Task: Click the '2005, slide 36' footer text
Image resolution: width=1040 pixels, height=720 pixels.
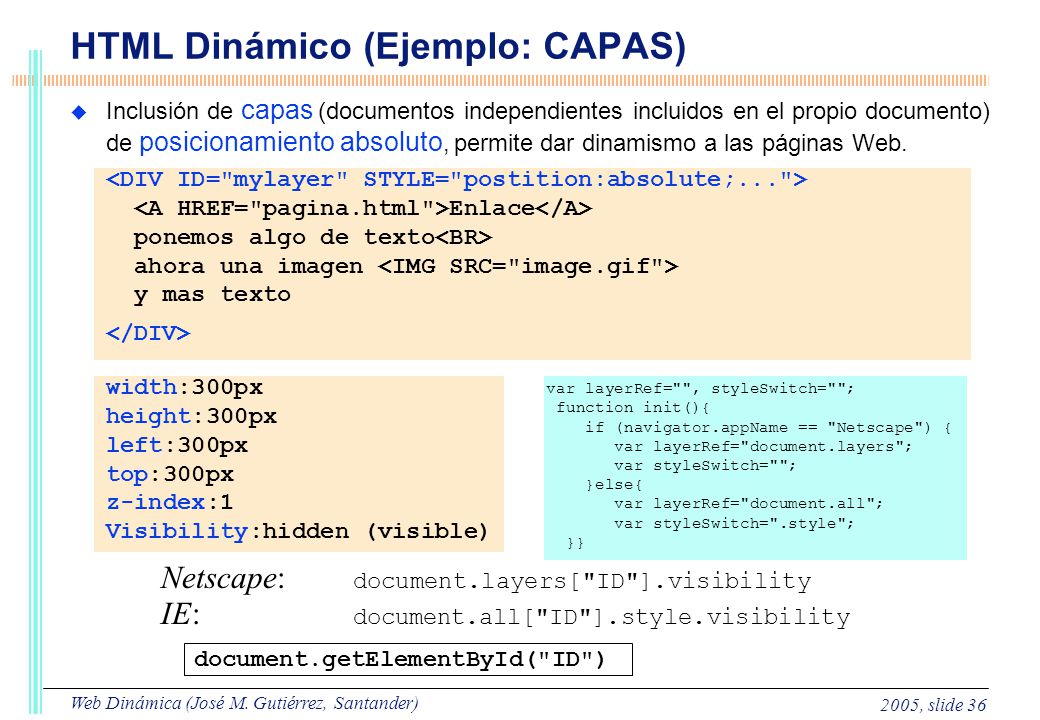Action: coord(933,705)
